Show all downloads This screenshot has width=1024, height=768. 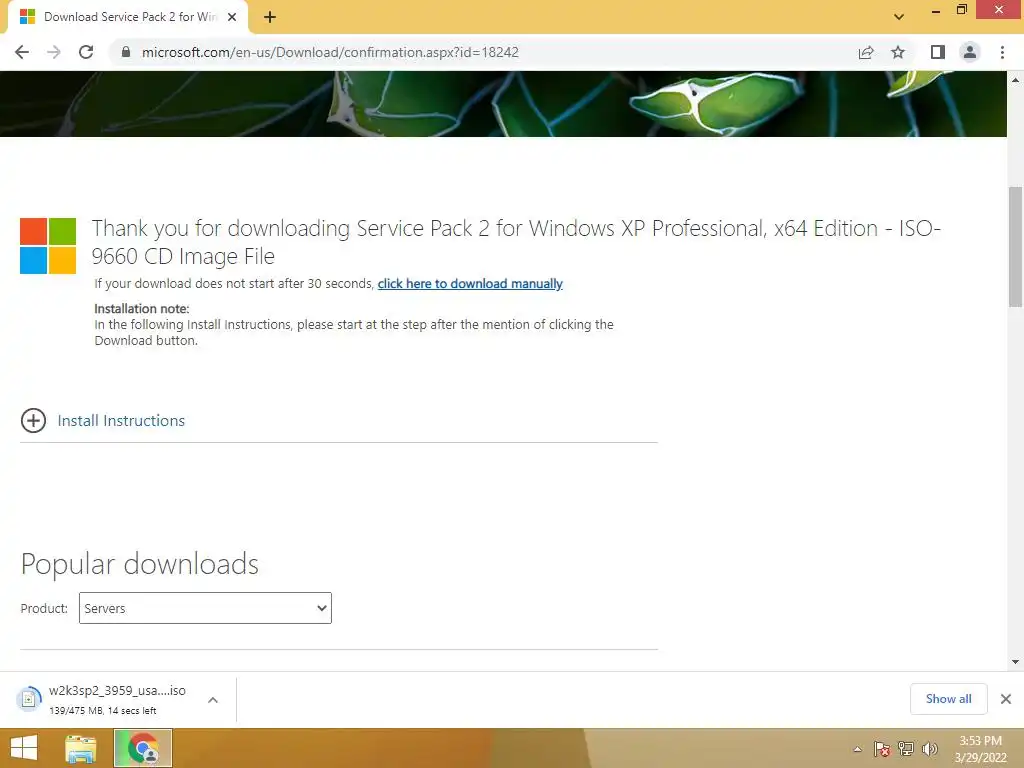pos(948,699)
